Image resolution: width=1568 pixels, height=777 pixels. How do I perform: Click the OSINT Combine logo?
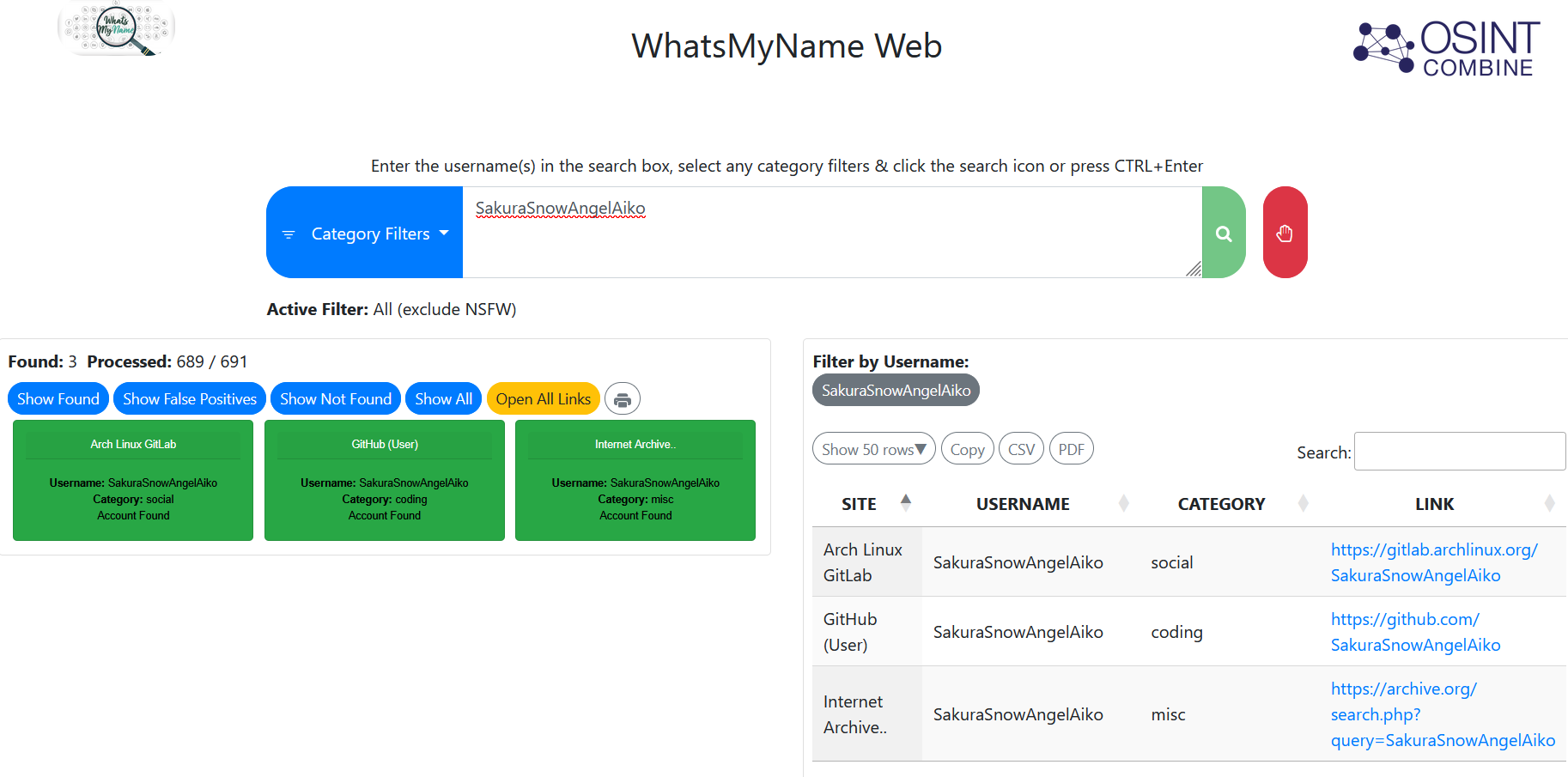pos(1447,49)
